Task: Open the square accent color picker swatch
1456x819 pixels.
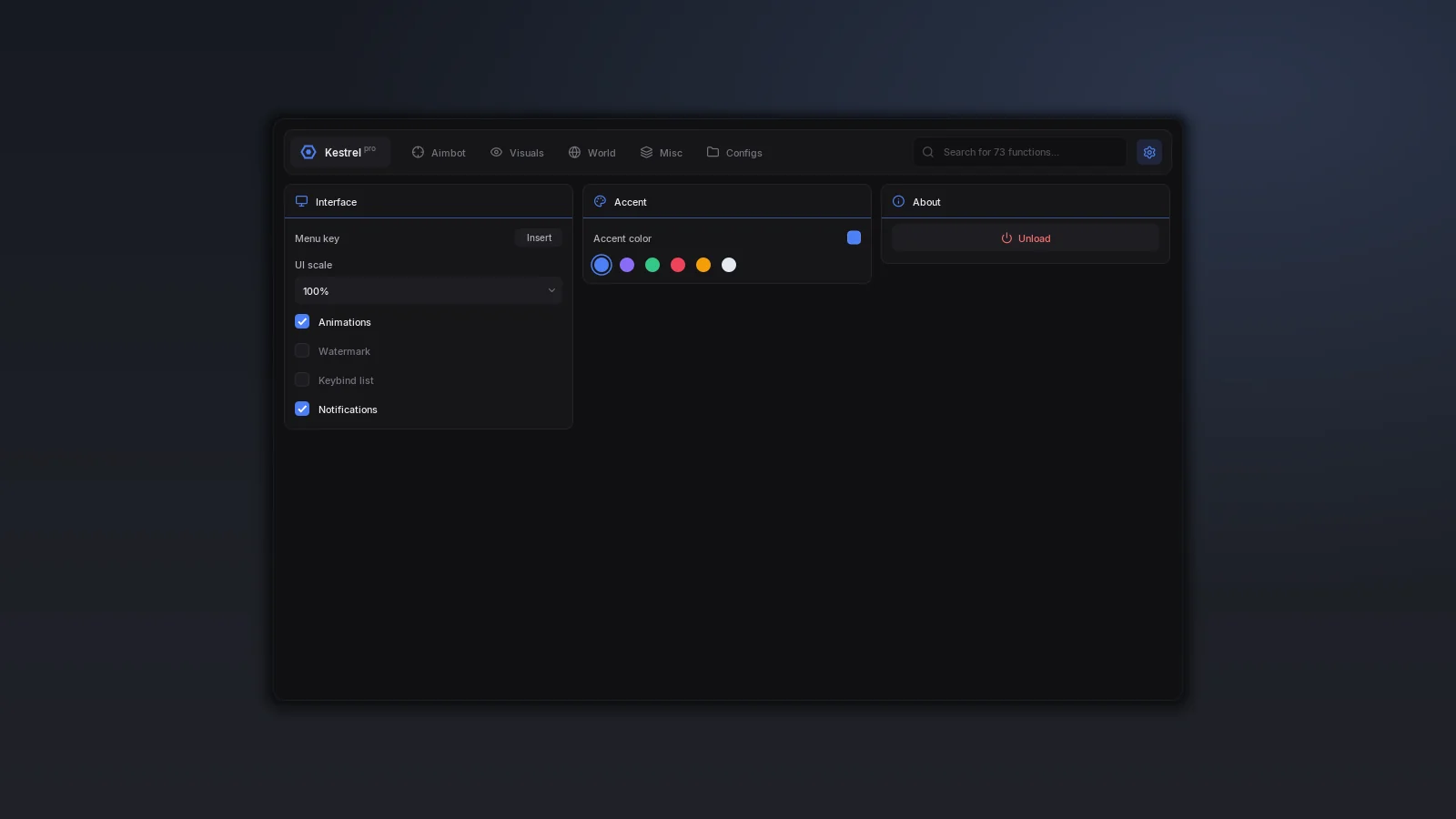Action: coord(854,238)
